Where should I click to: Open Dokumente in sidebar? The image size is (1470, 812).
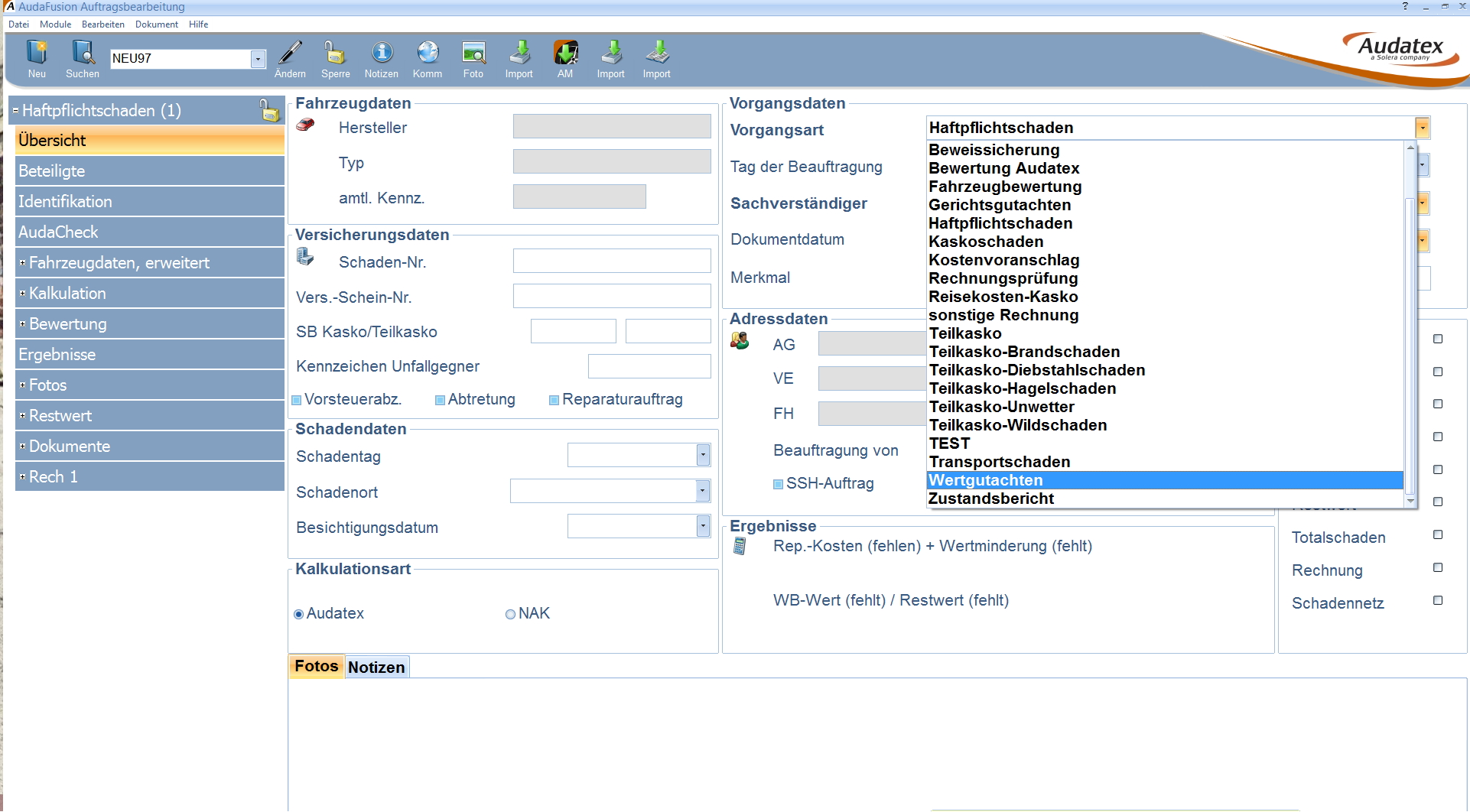click(x=150, y=446)
